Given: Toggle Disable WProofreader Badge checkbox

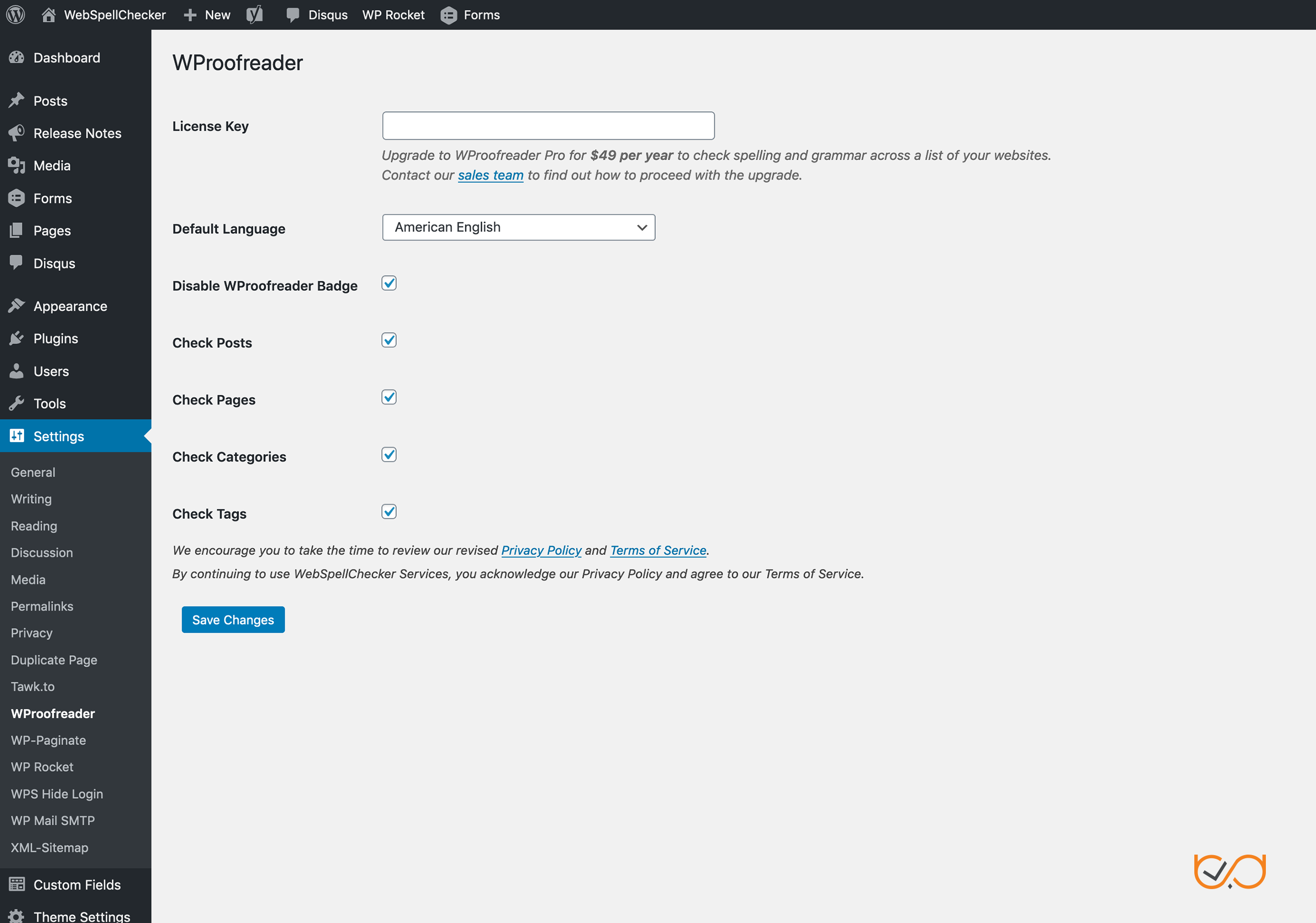Looking at the screenshot, I should [x=389, y=283].
